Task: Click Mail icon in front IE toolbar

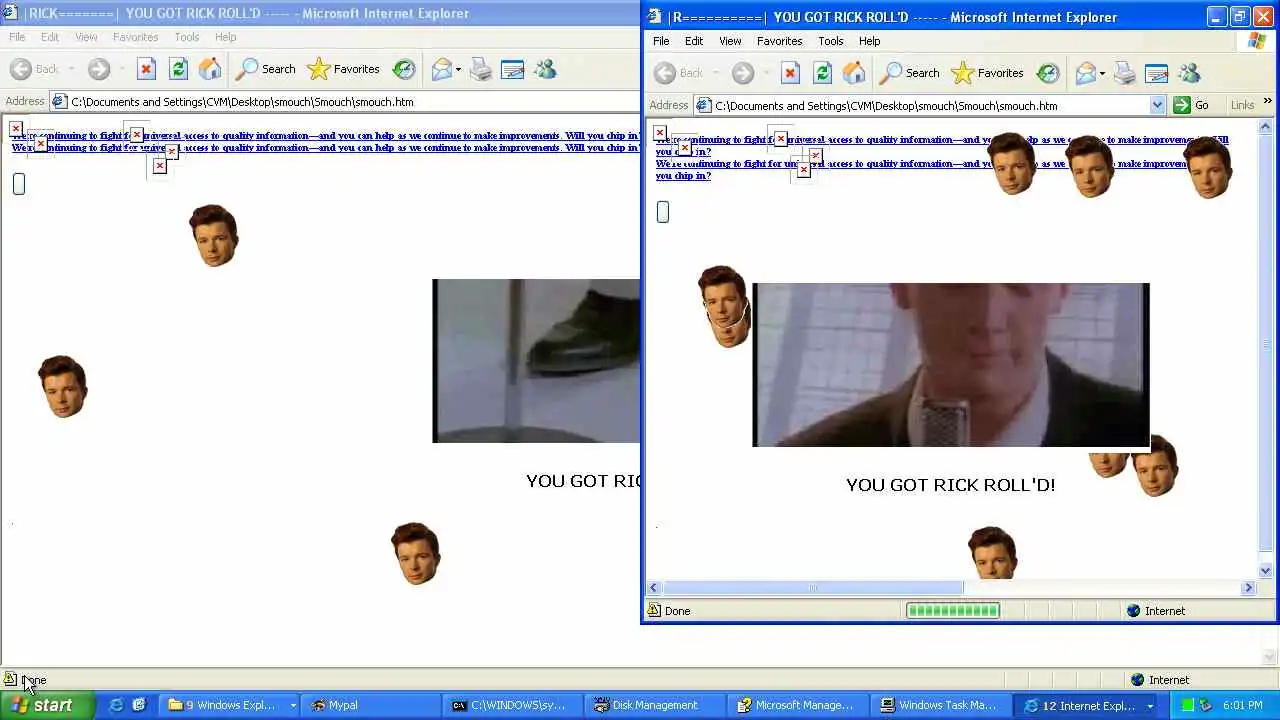Action: click(x=1086, y=73)
